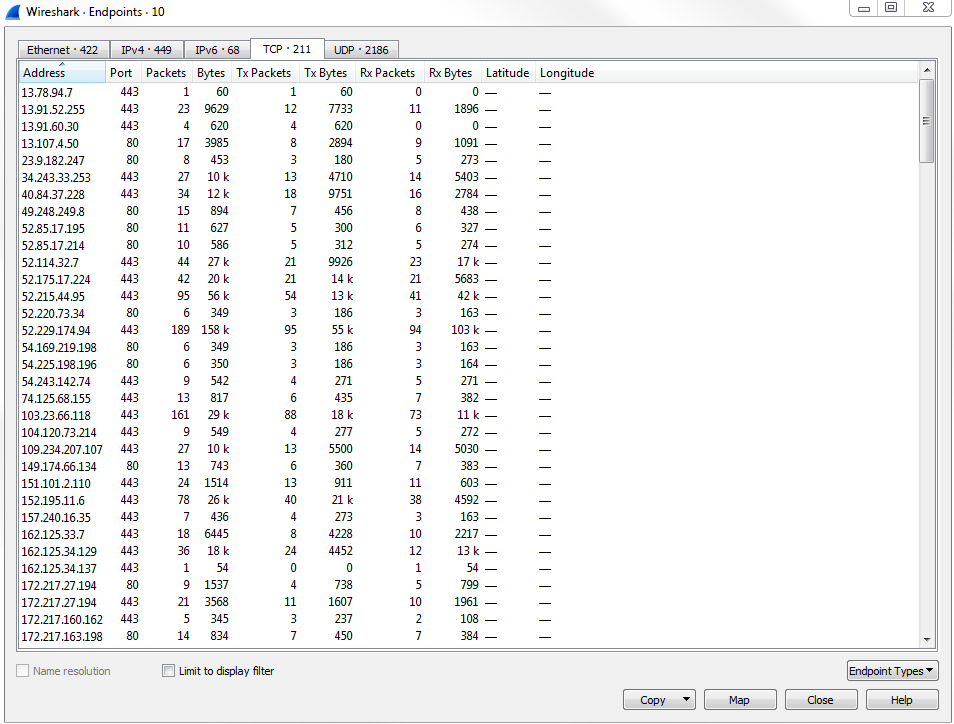Select the 13.78.94.7 row
The image size is (954, 724).
(468, 92)
